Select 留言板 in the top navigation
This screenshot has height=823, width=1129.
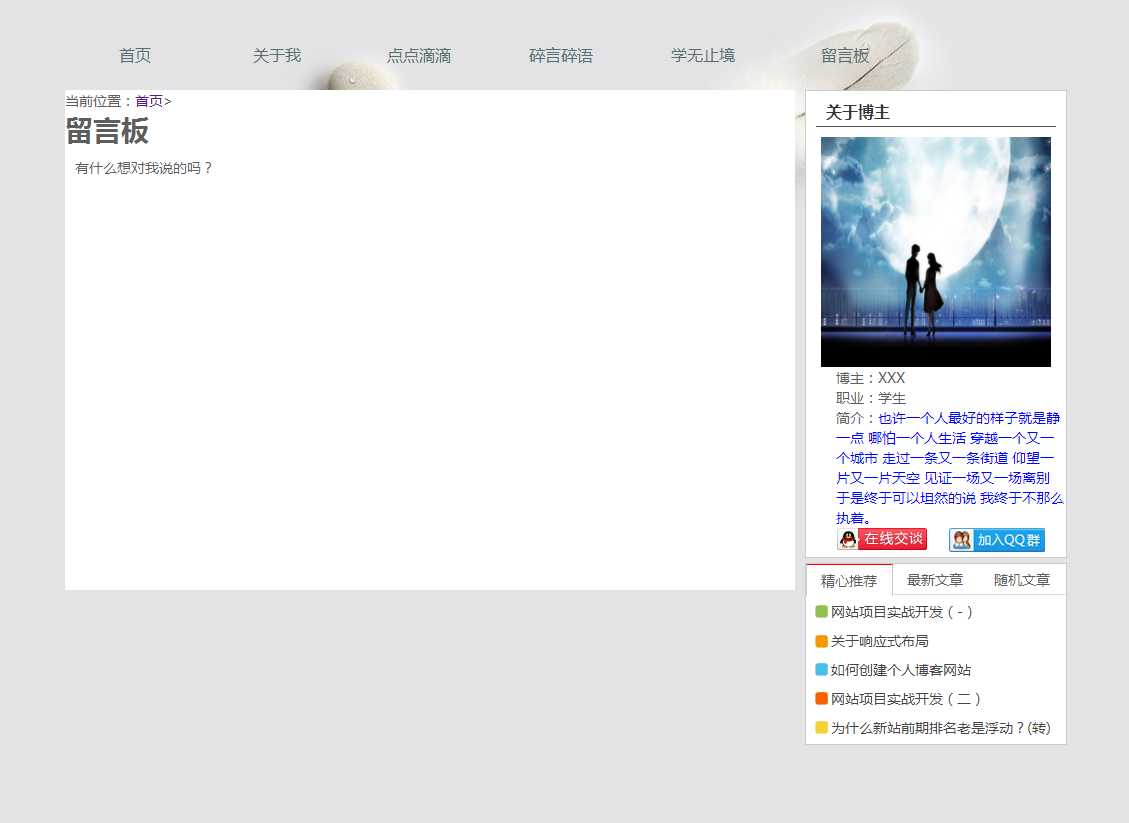click(845, 56)
